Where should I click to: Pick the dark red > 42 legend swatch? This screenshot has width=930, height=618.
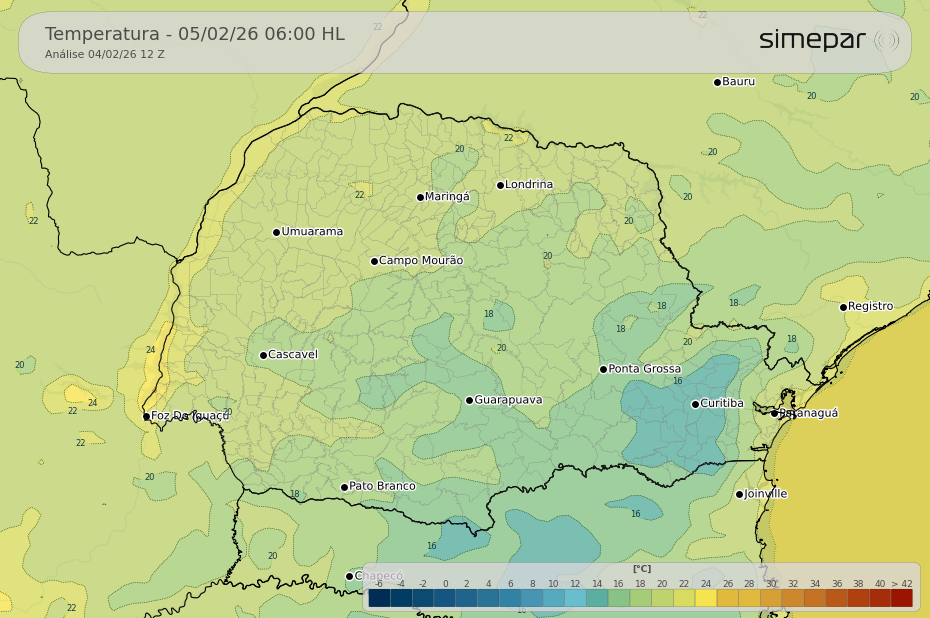point(901,598)
